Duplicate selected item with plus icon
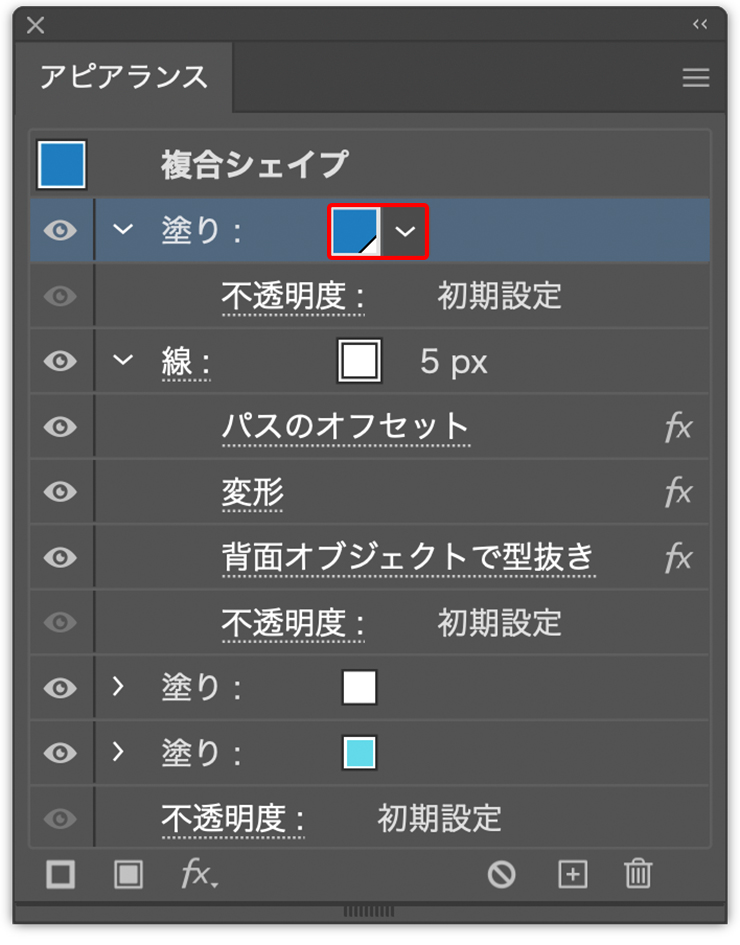The width and height of the screenshot is (740, 945). 571,875
